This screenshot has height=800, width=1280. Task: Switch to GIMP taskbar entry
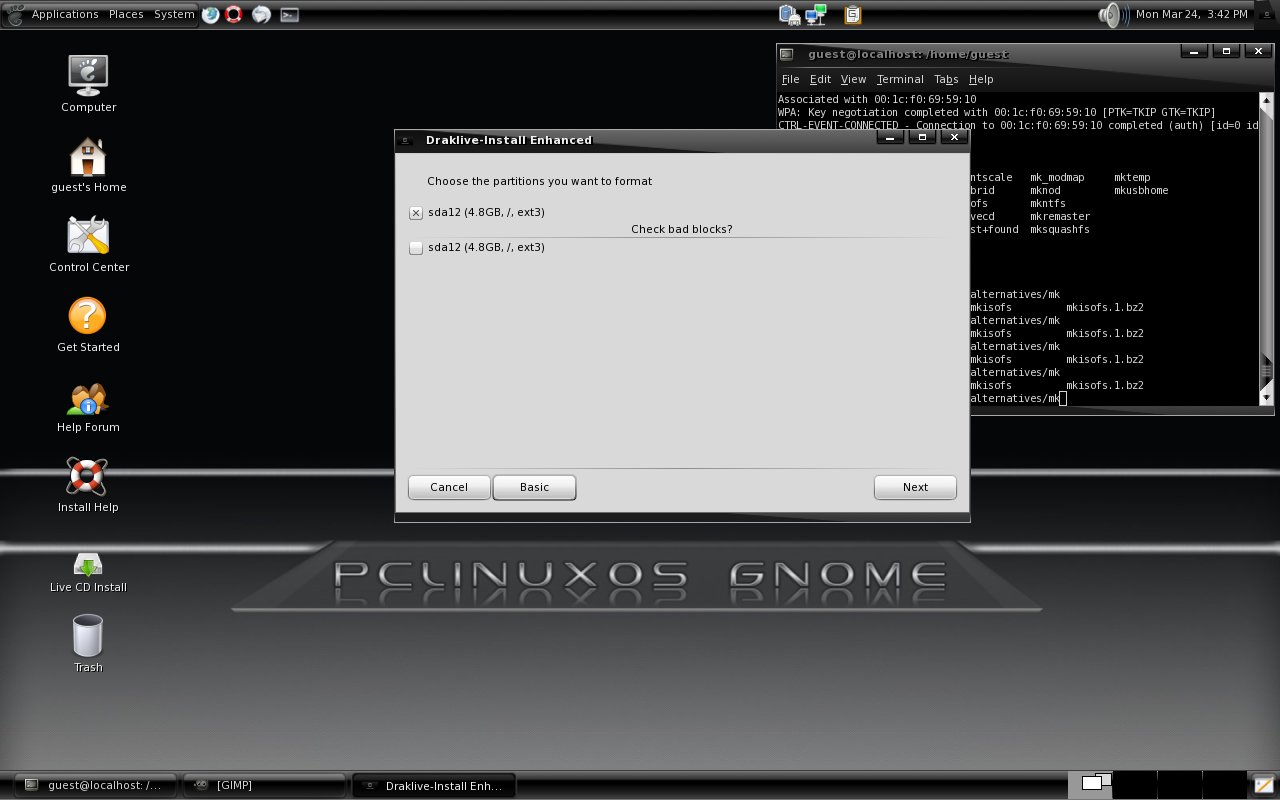click(264, 785)
